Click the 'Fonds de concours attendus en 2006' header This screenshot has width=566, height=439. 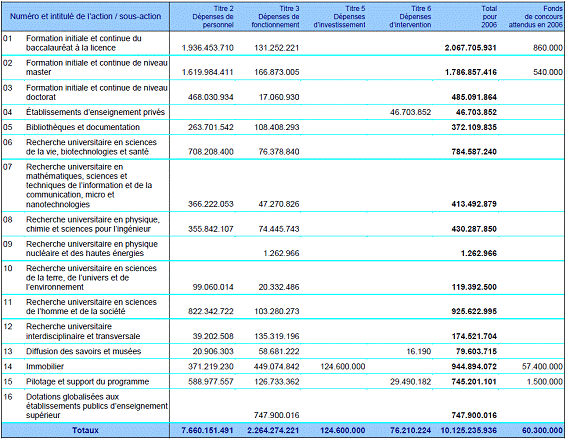[x=536, y=17]
